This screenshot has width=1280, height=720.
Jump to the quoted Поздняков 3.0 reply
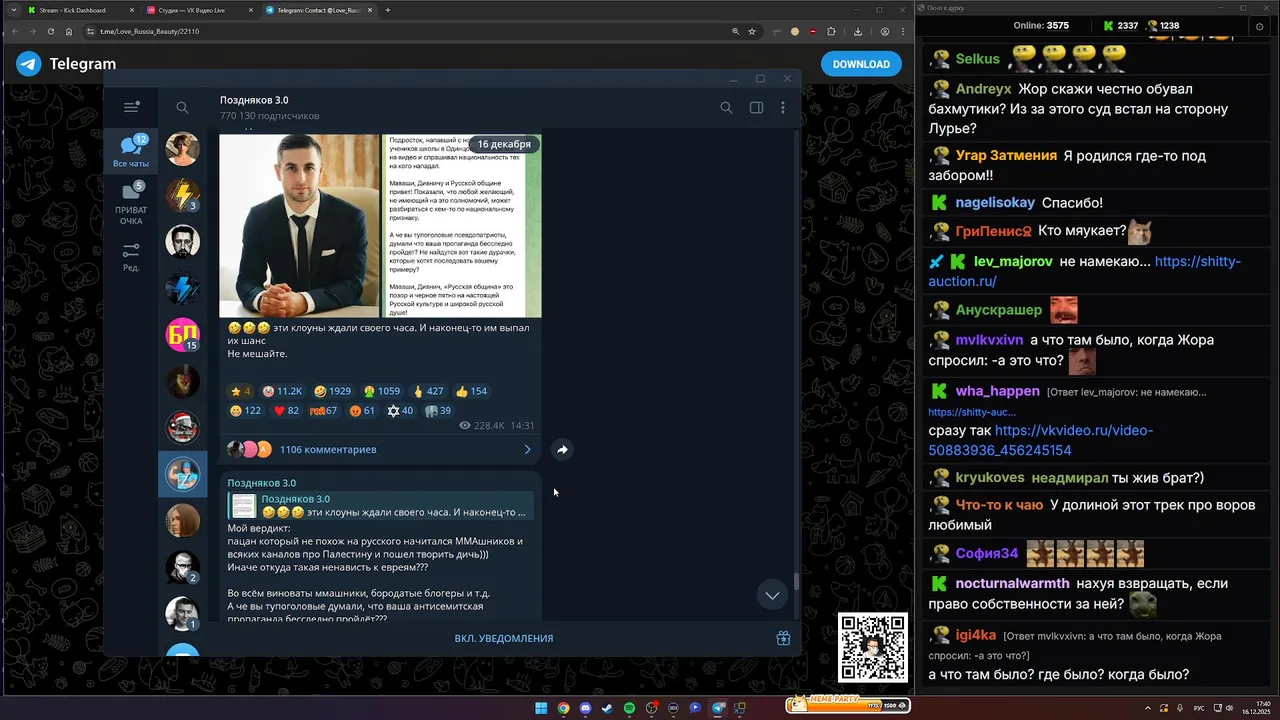click(x=380, y=506)
